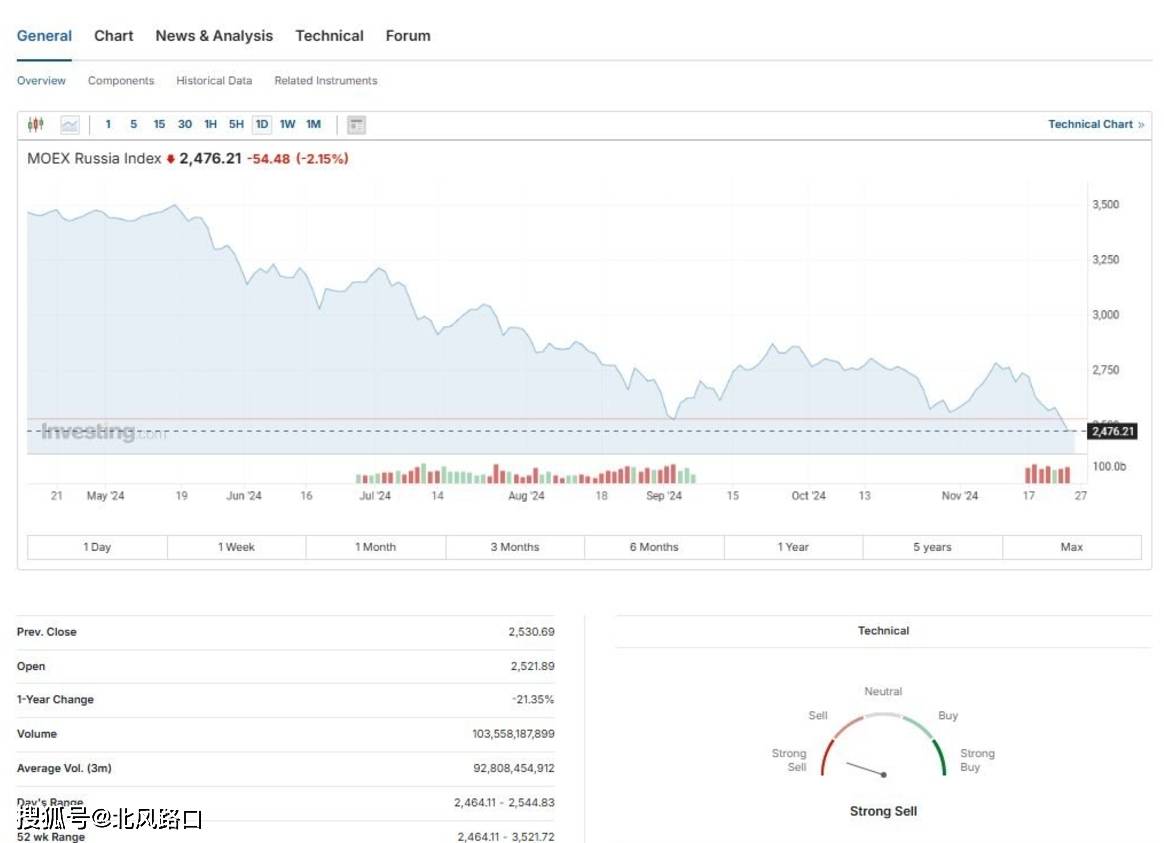Set chart range to 3 Months
Screen dimensions: 1164x843
pyautogui.click(x=515, y=547)
